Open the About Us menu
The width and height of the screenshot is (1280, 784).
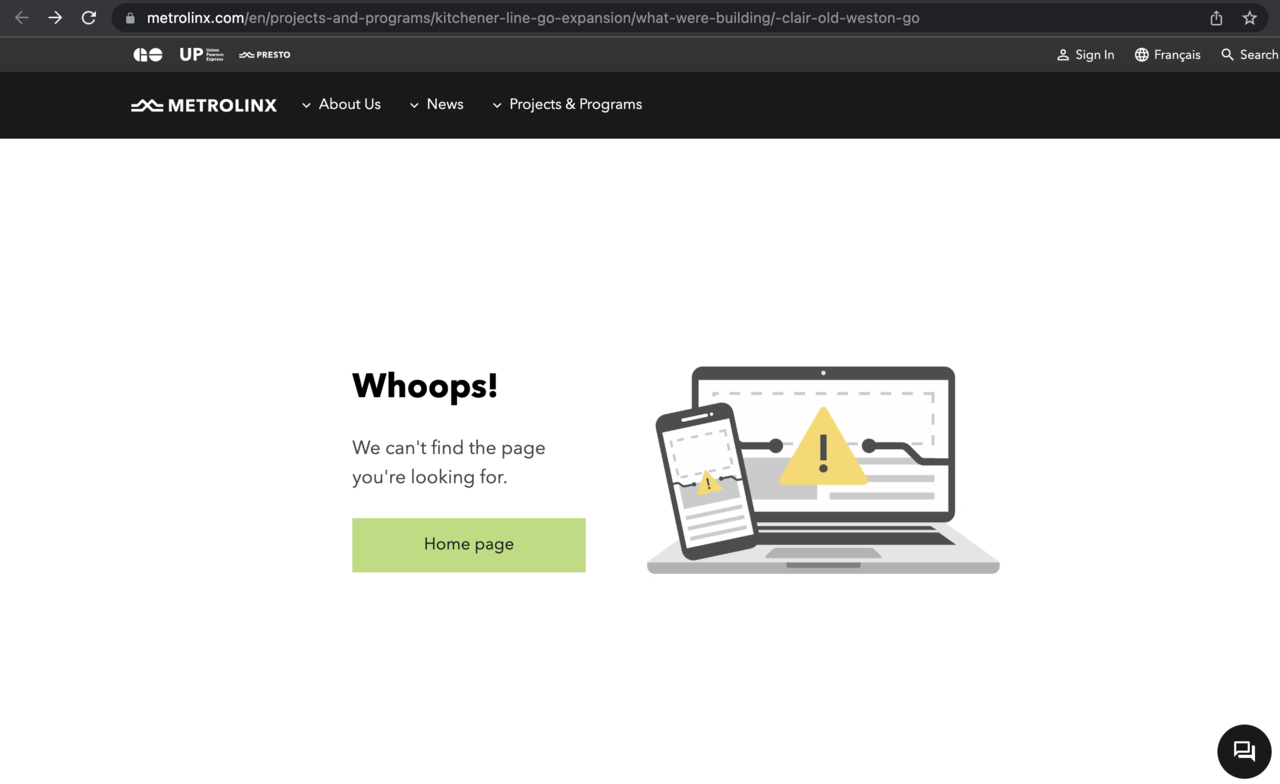point(349,104)
